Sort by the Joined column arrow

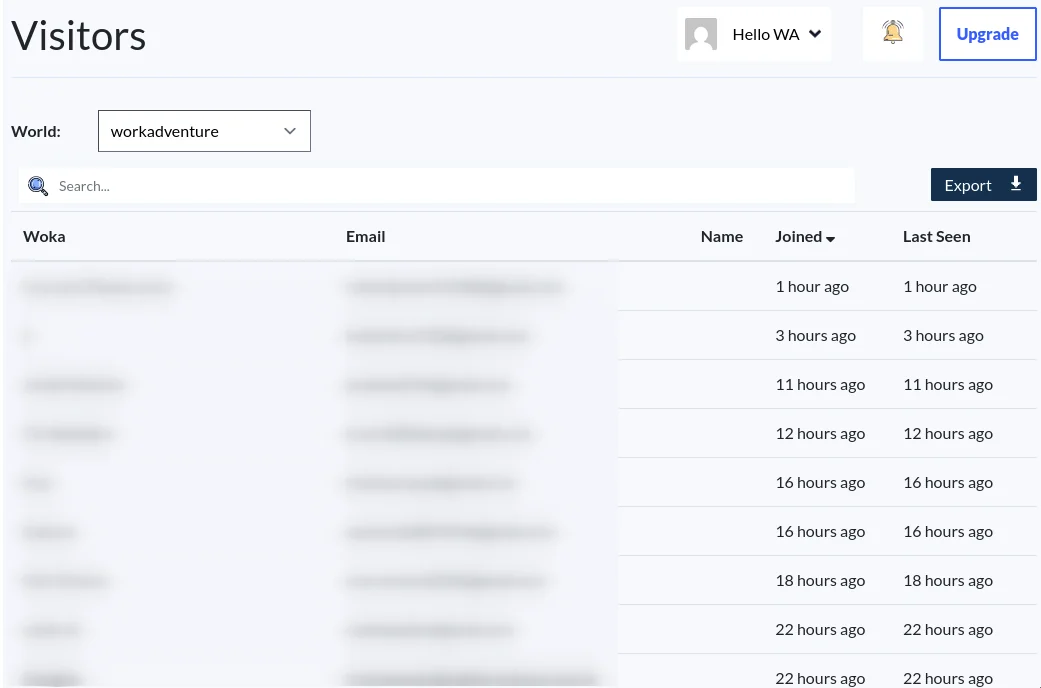[830, 238]
